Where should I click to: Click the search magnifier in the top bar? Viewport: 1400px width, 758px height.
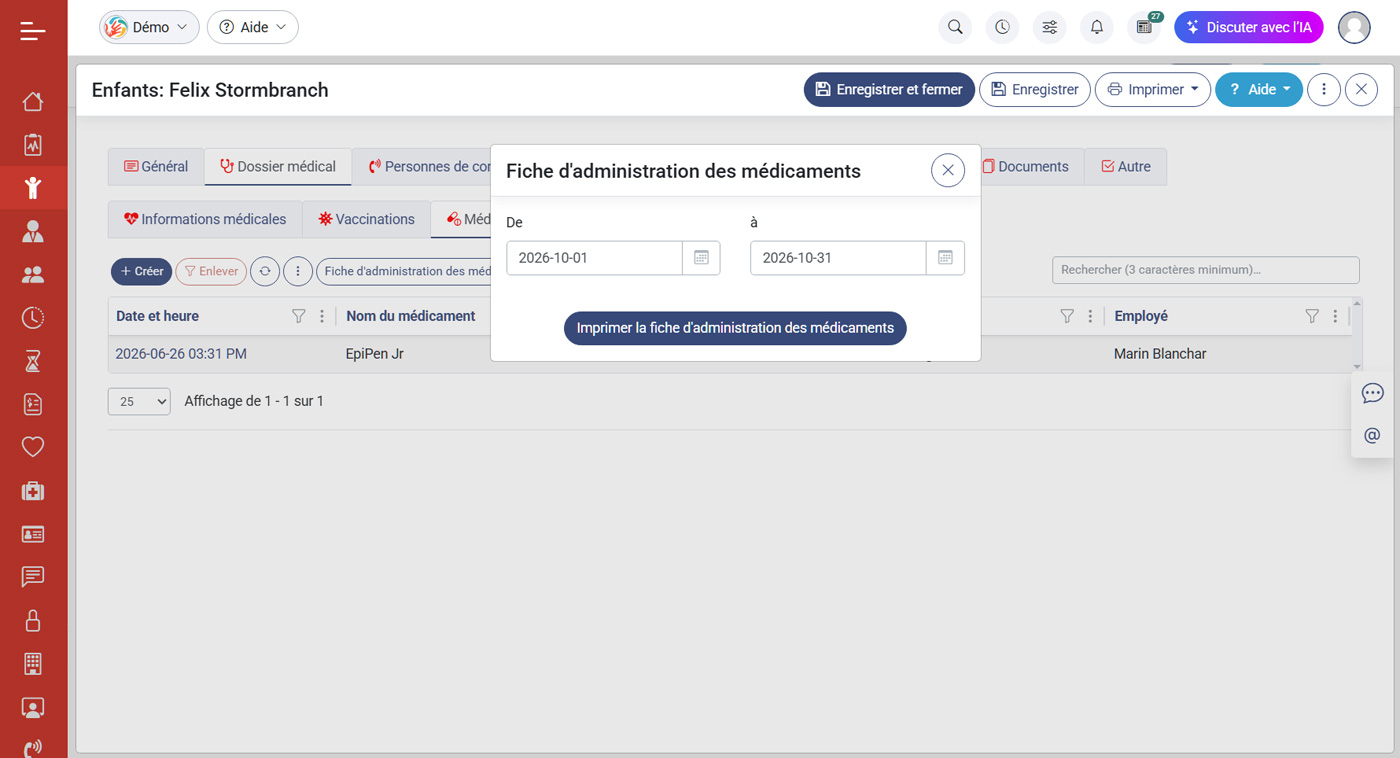[x=955, y=28]
